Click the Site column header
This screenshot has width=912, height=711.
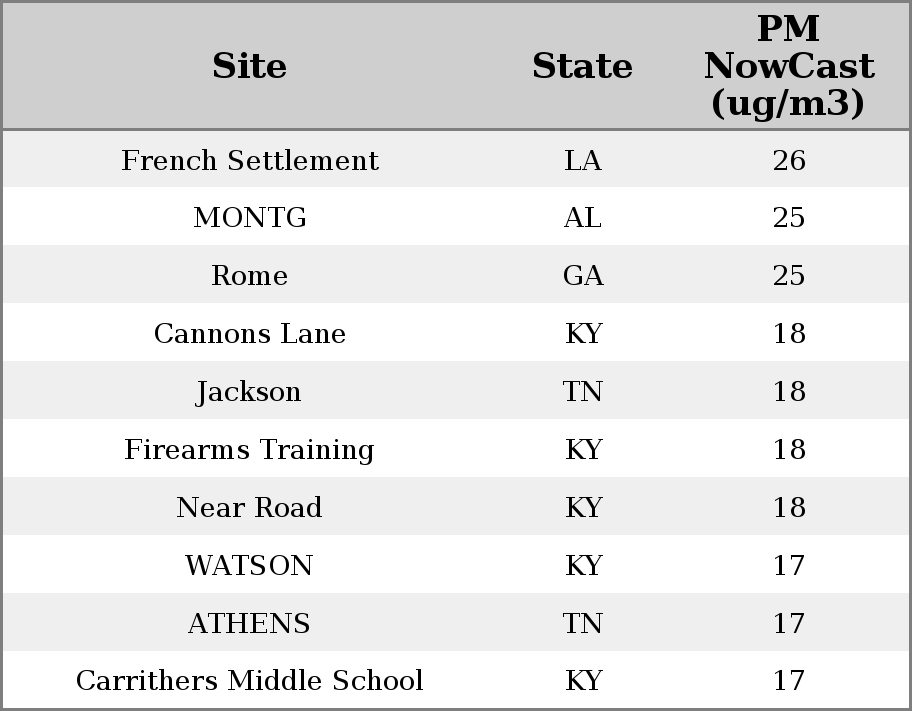[x=249, y=66]
